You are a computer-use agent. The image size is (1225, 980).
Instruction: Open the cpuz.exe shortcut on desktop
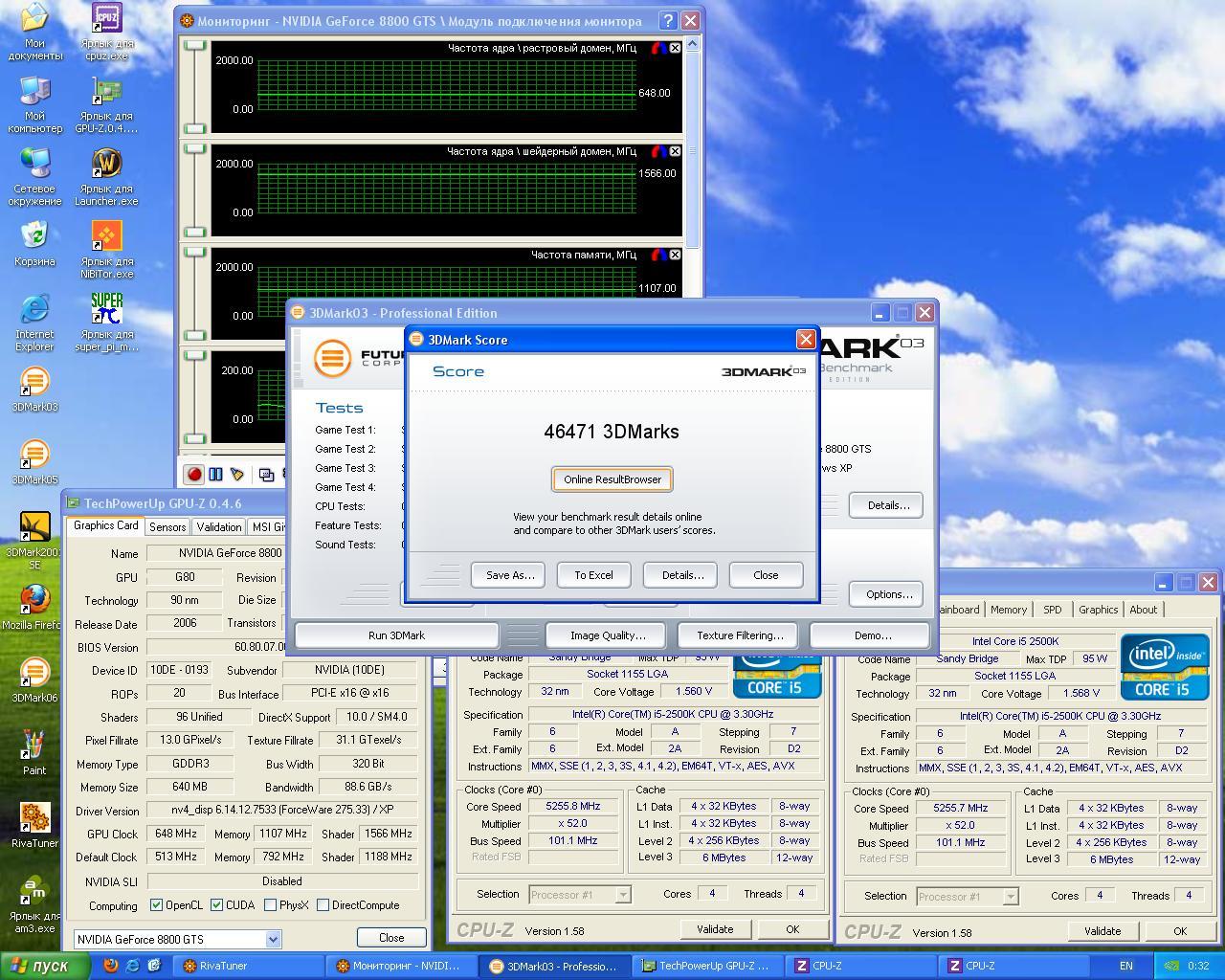pos(107,32)
